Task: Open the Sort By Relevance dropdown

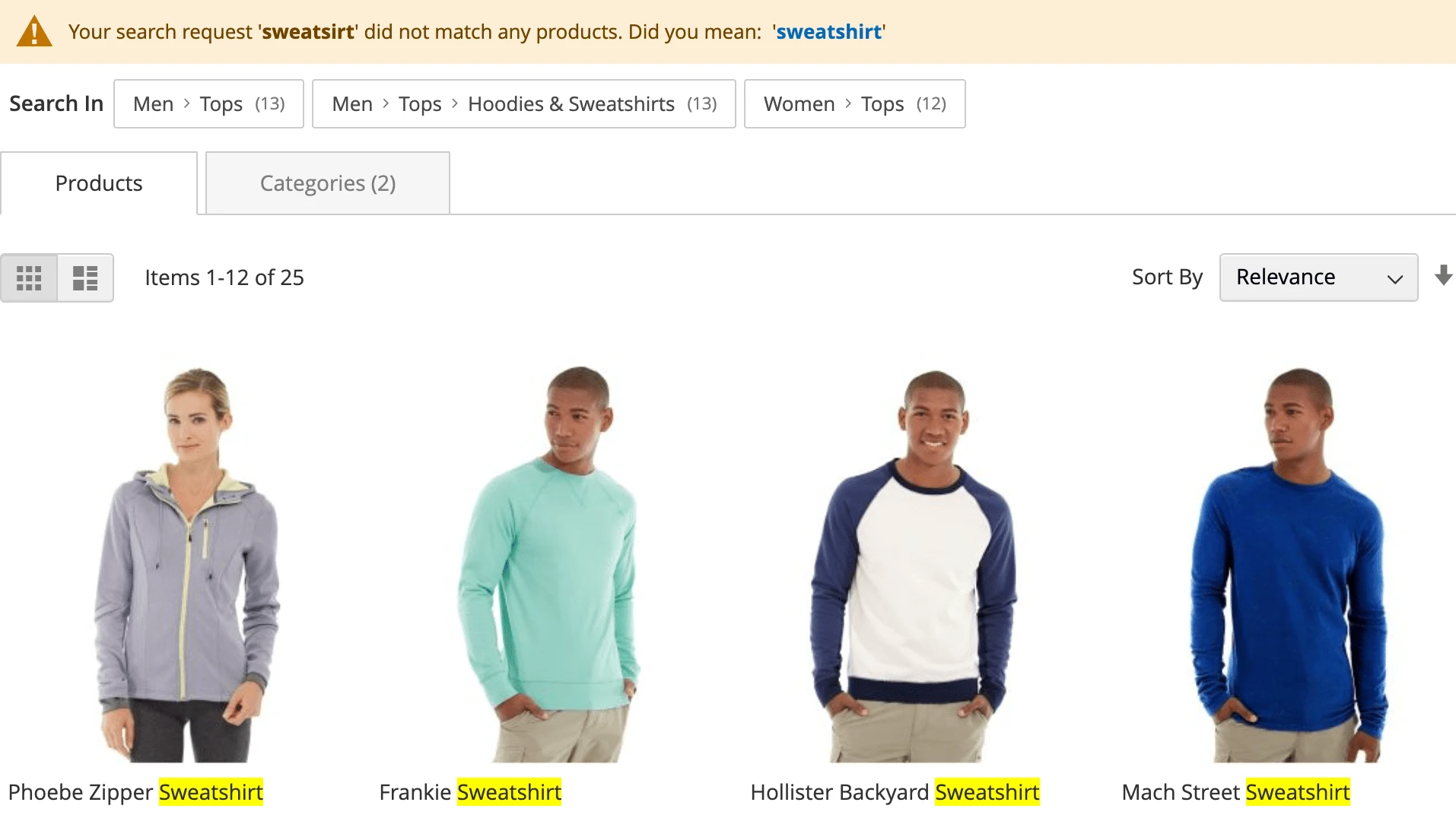Action: pyautogui.click(x=1318, y=277)
